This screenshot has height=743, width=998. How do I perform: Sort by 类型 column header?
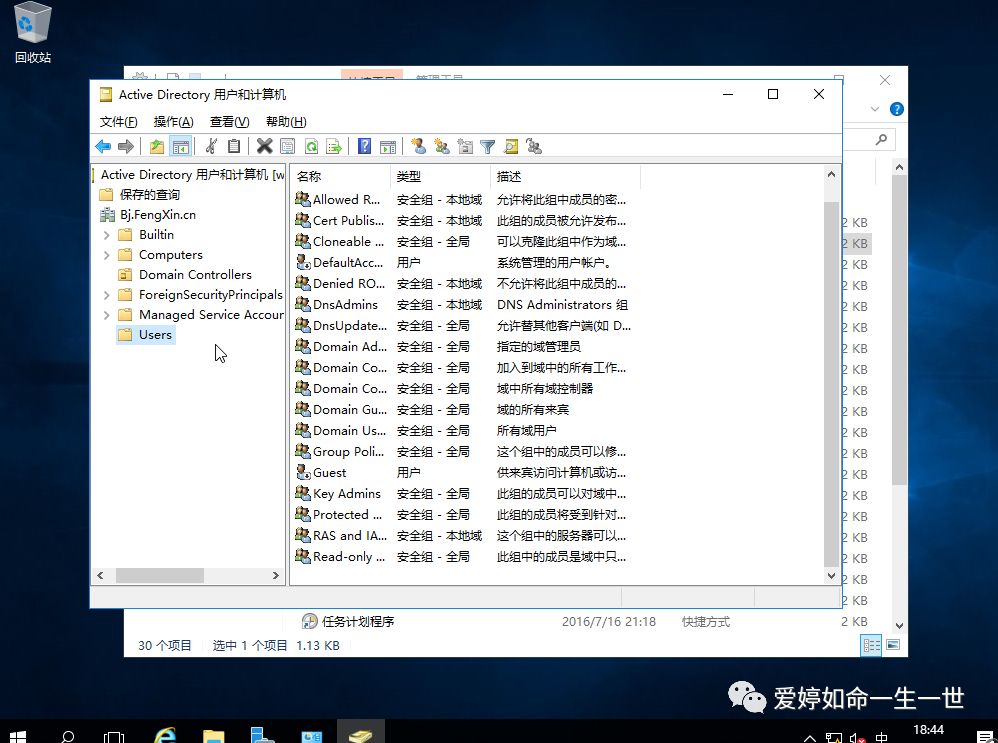[x=440, y=176]
